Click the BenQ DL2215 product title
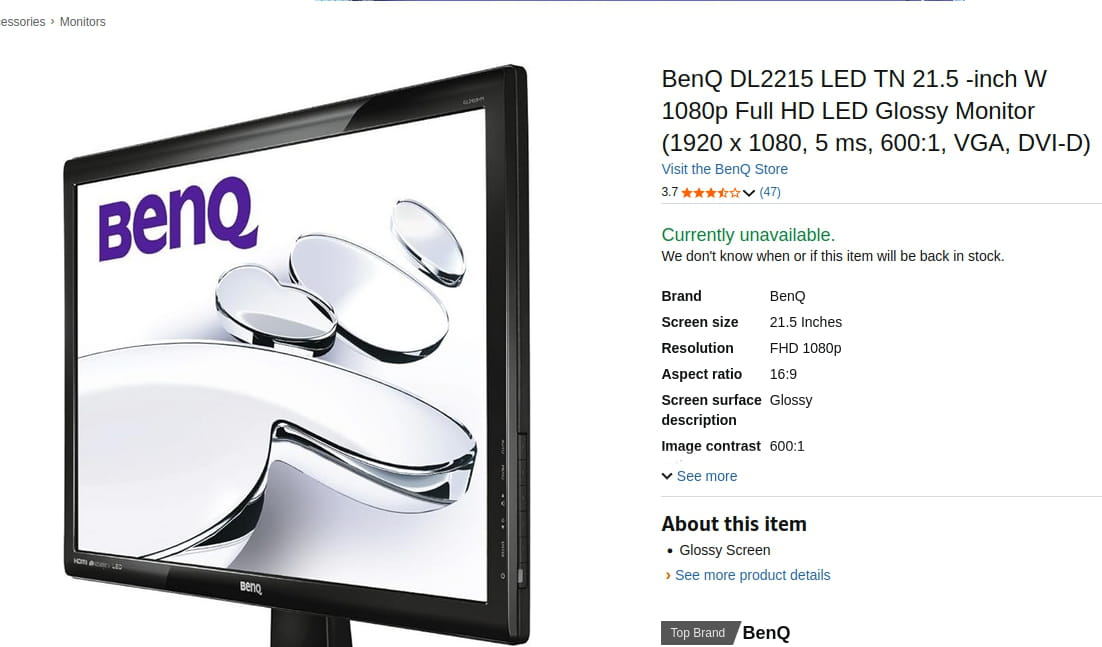Image resolution: width=1102 pixels, height=647 pixels. pos(876,111)
